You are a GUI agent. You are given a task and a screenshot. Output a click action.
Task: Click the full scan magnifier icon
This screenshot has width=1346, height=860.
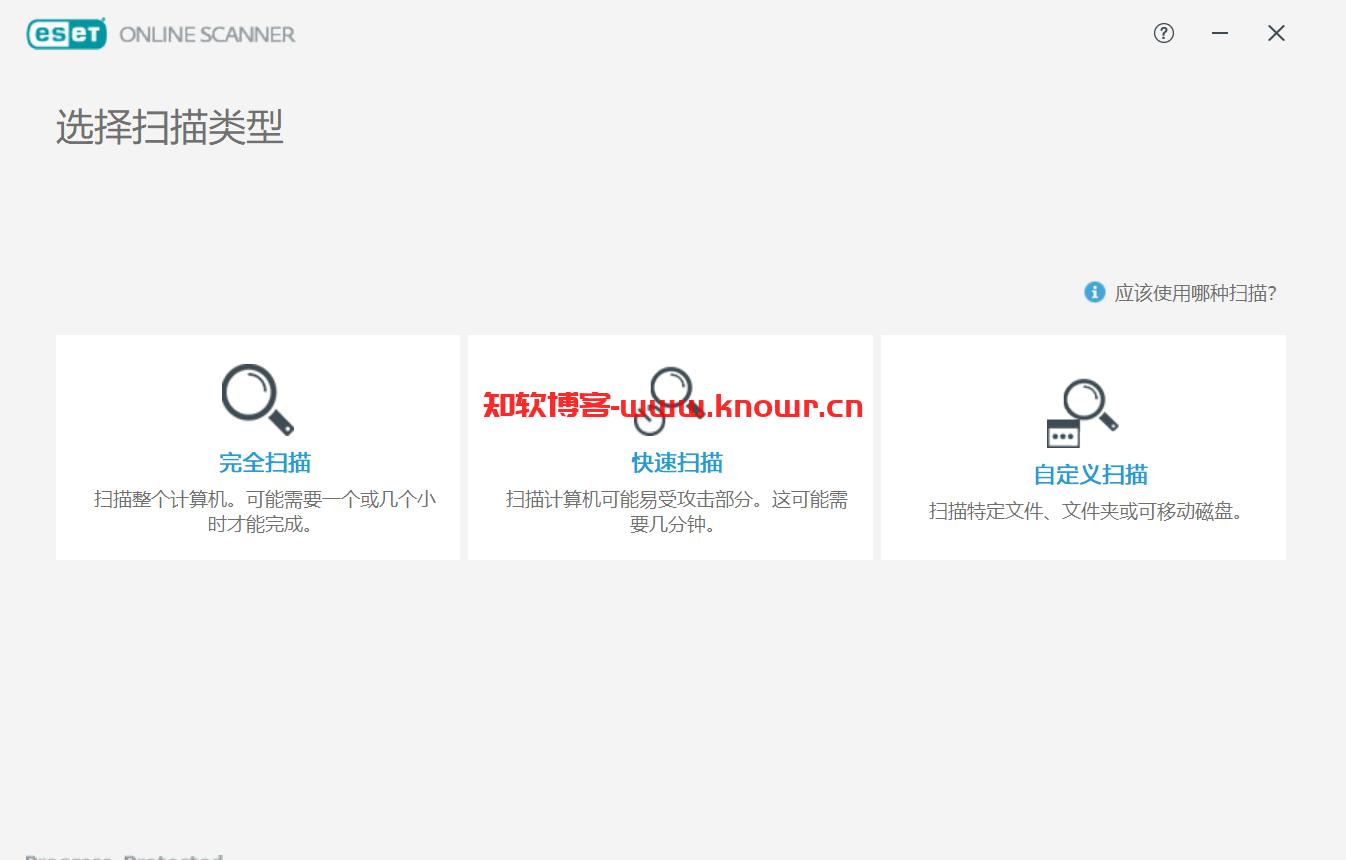click(x=258, y=400)
